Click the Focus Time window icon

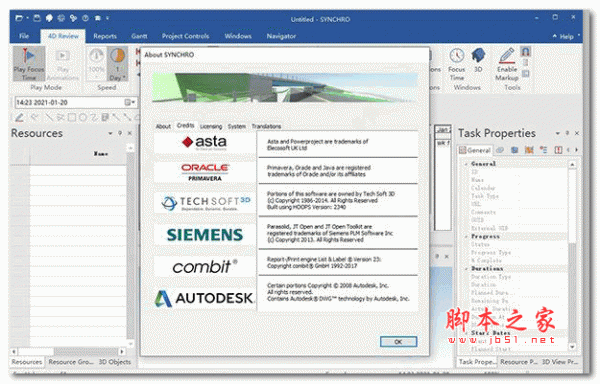[x=457, y=63]
